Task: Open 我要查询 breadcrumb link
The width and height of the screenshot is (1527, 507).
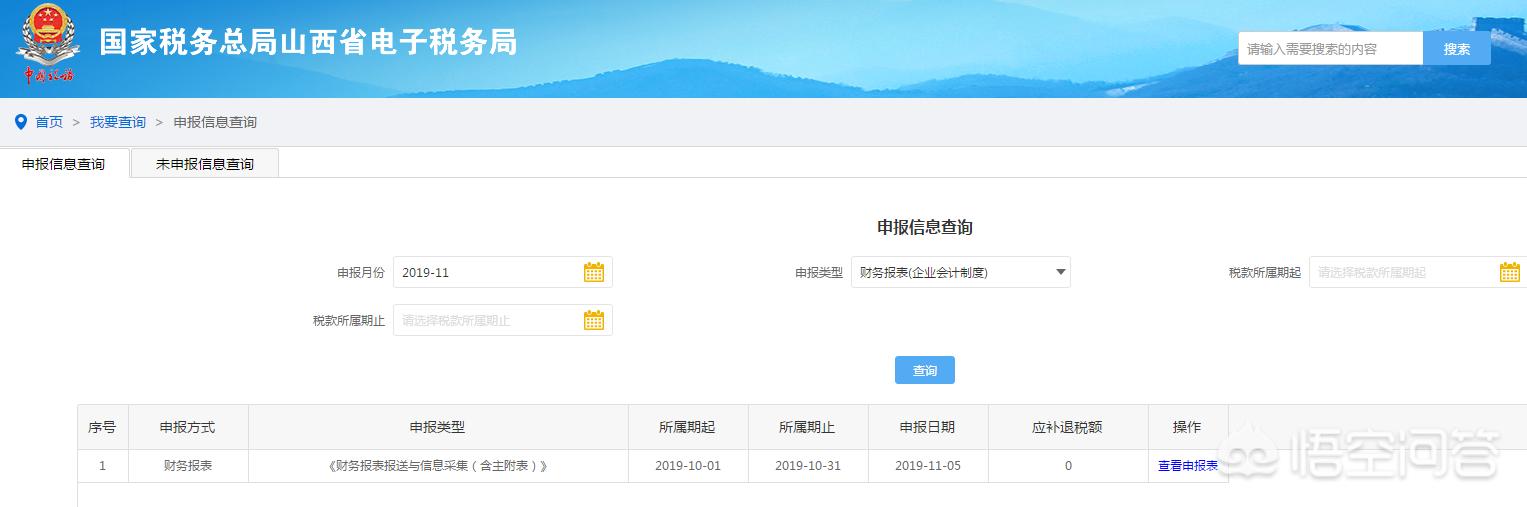Action: click(x=118, y=122)
